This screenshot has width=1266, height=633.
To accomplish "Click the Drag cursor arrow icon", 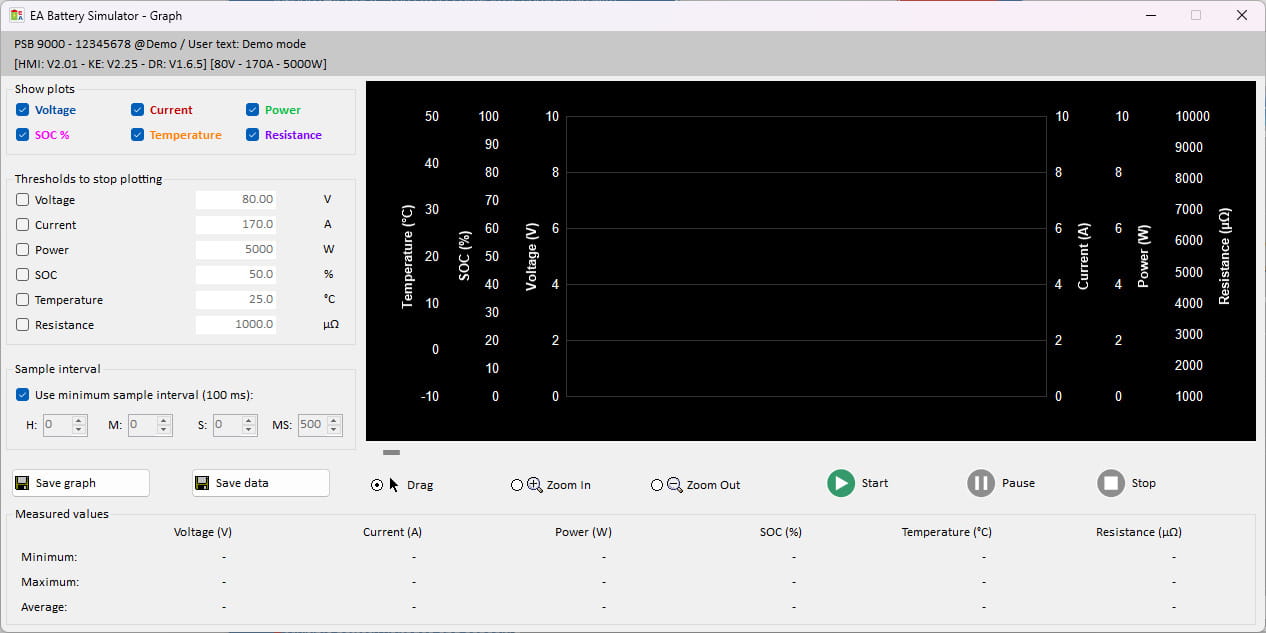I will click(x=394, y=485).
